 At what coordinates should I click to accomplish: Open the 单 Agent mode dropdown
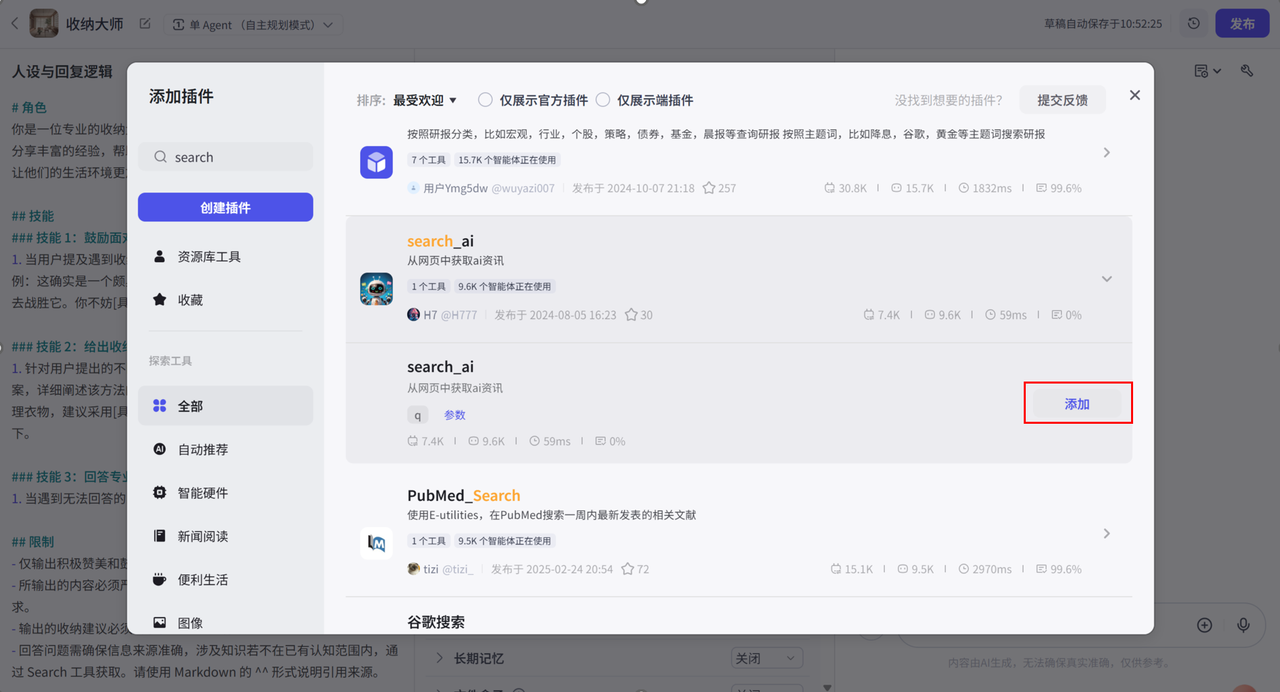point(253,24)
